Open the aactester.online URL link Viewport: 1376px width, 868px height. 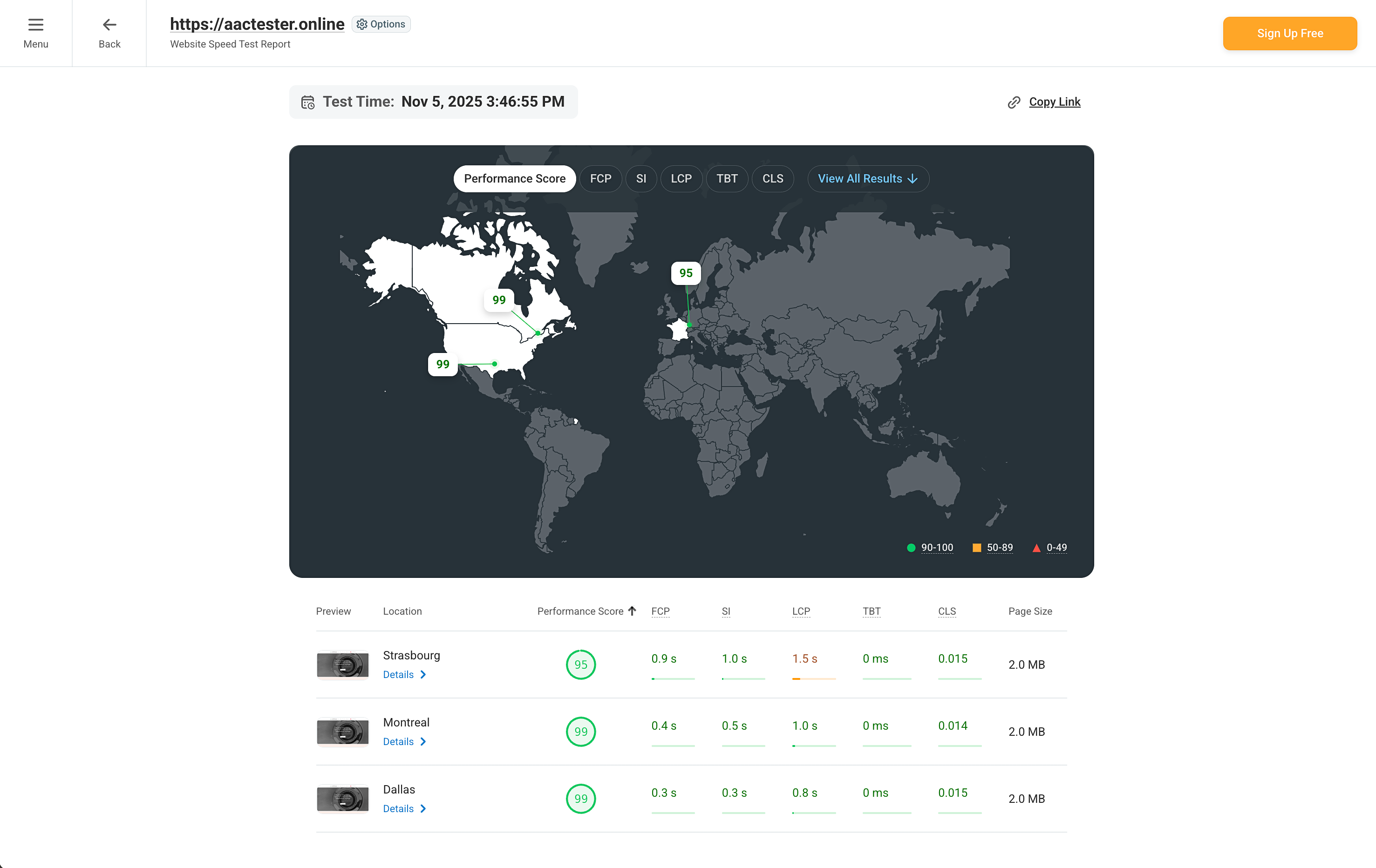(257, 24)
